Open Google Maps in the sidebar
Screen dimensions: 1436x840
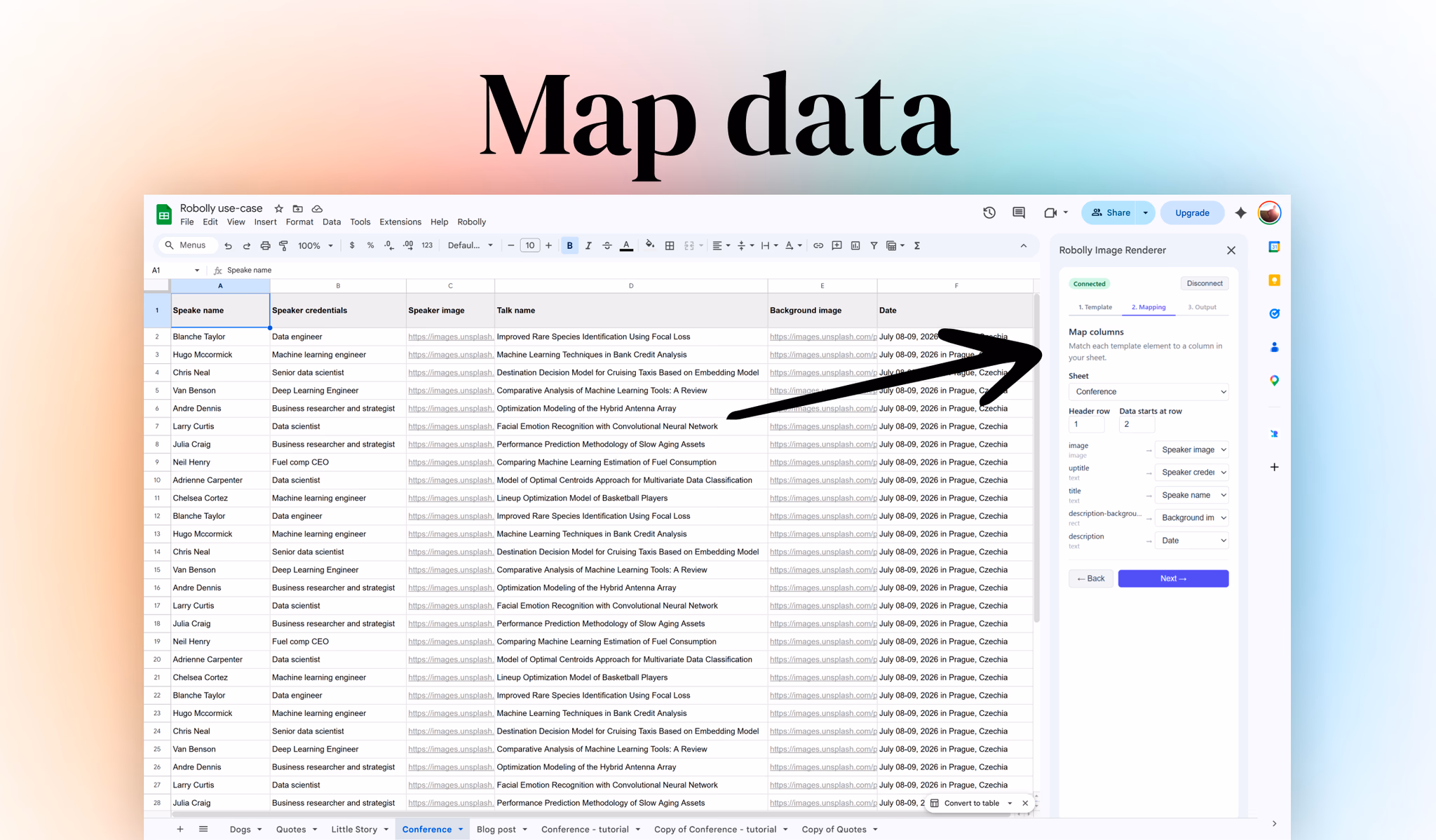1274,380
